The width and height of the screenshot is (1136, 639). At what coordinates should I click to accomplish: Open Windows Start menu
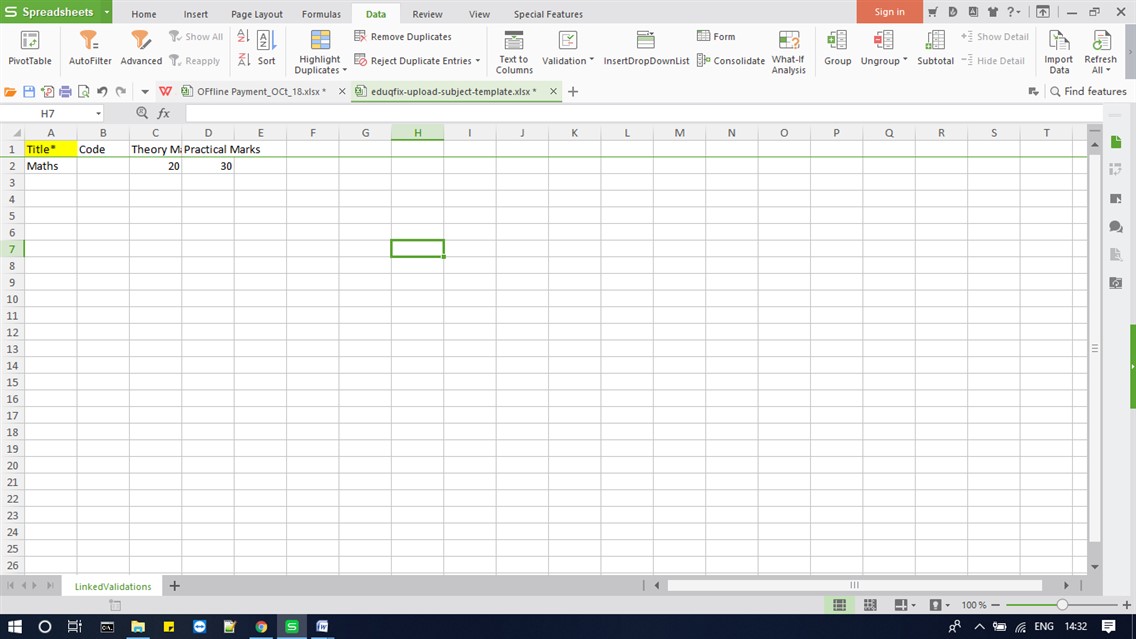coord(14,626)
